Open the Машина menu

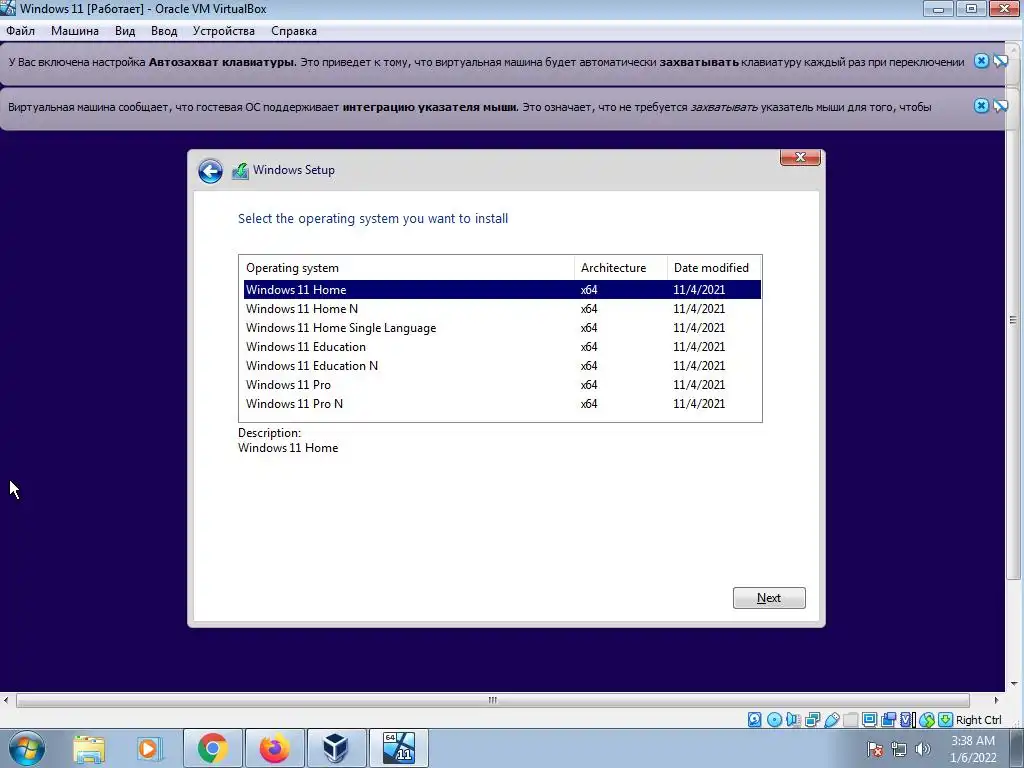pos(74,31)
